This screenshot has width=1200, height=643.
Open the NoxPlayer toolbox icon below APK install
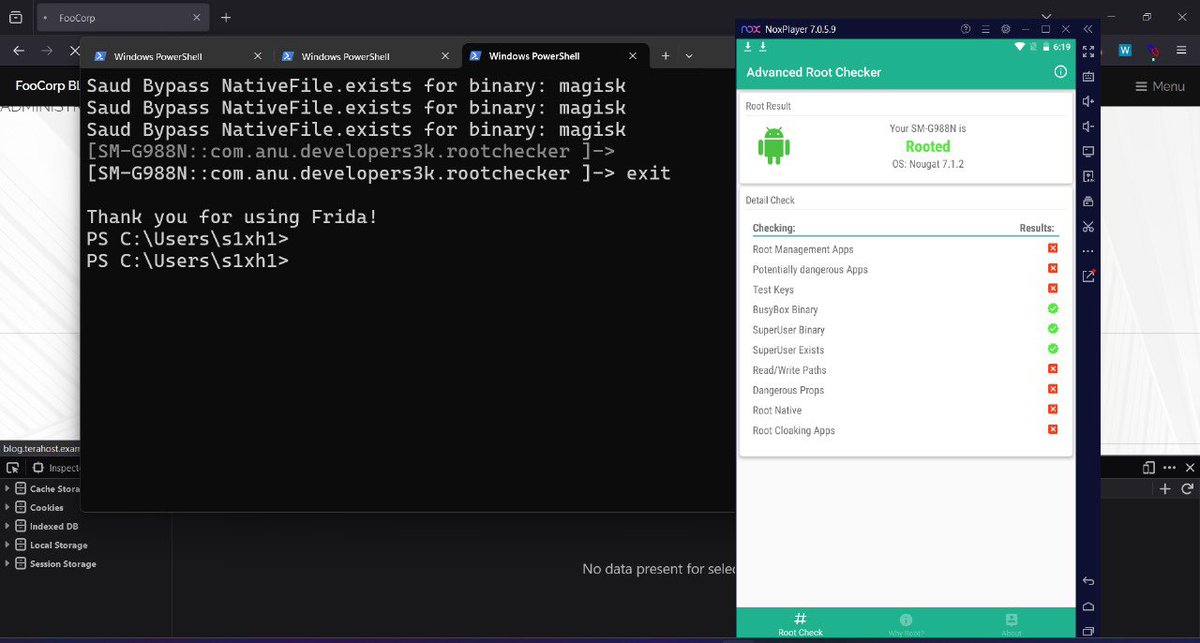1088,201
